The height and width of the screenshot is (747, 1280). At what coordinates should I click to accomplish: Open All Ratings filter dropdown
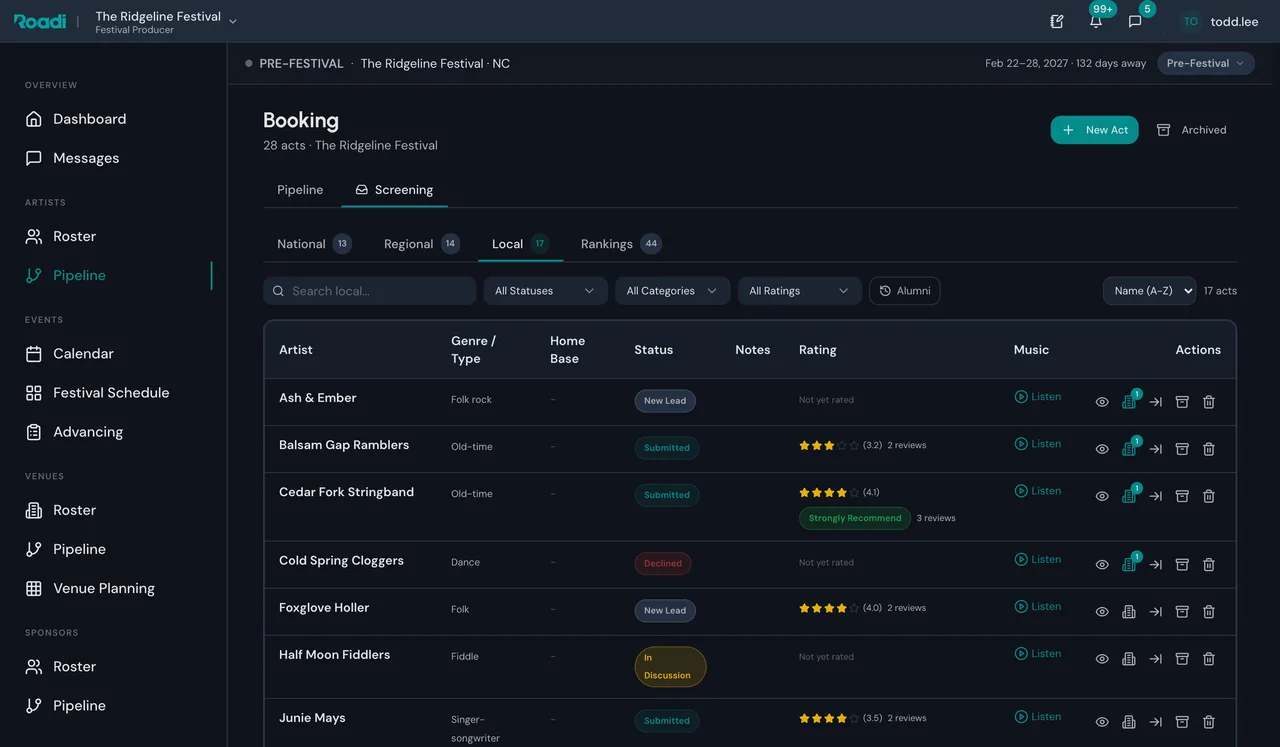click(x=799, y=291)
